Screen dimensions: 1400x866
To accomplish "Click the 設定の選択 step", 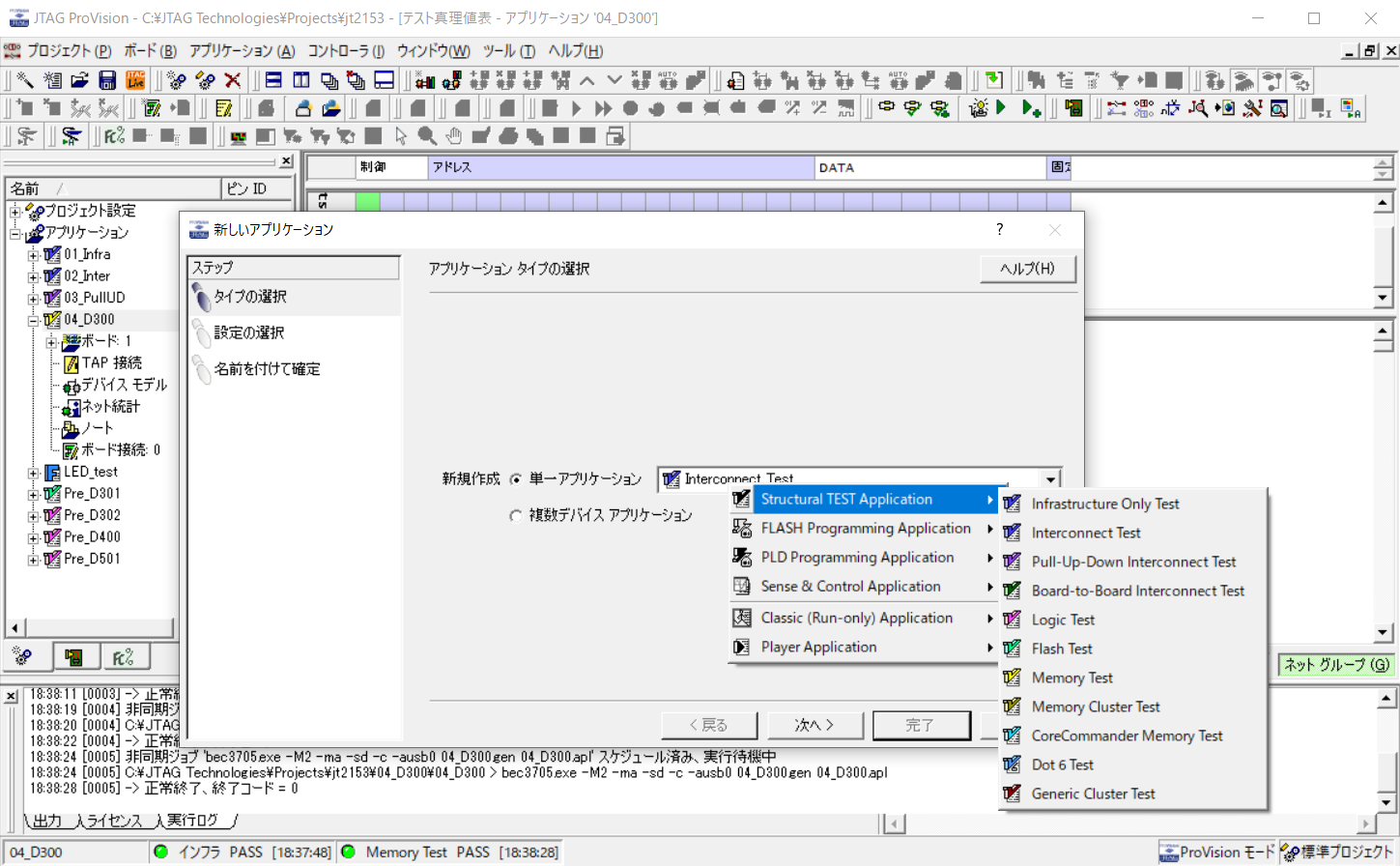I will (x=294, y=333).
